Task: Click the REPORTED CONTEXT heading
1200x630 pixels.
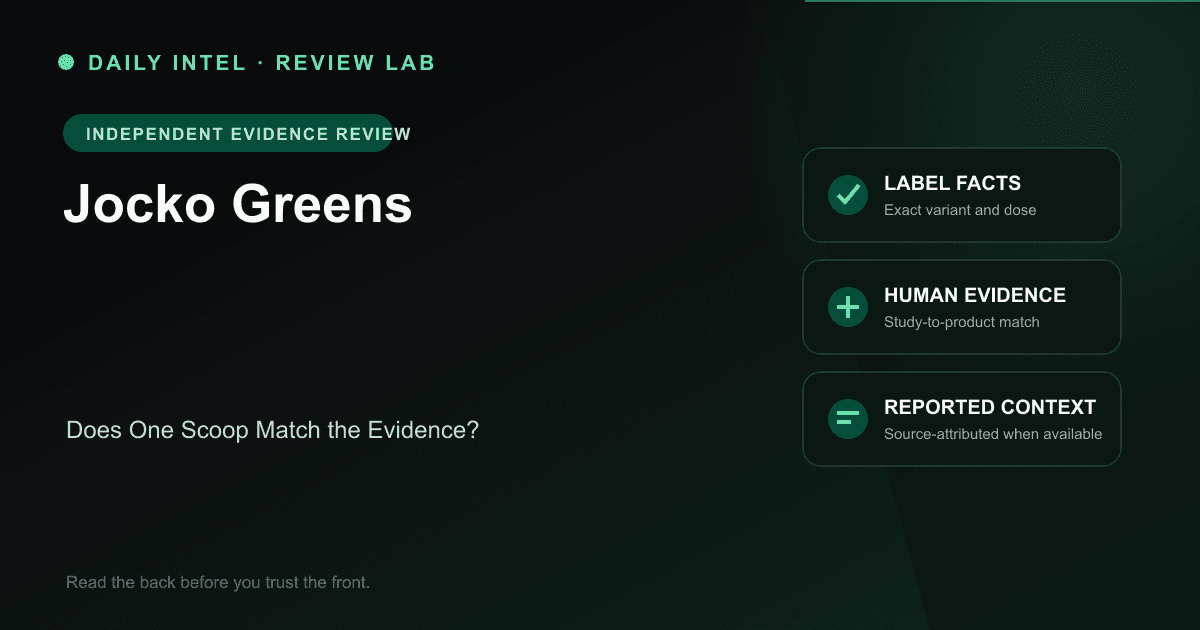Action: click(990, 408)
